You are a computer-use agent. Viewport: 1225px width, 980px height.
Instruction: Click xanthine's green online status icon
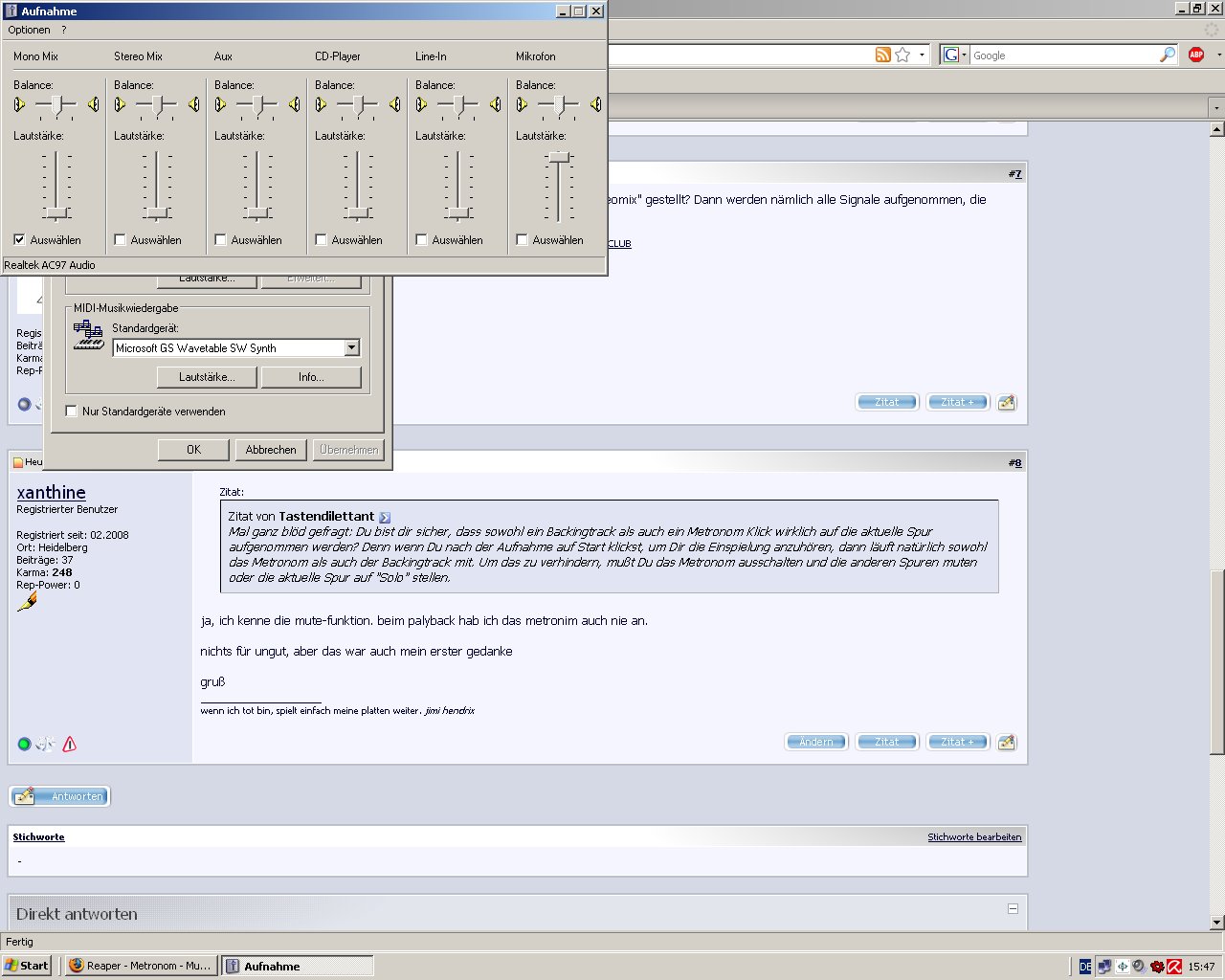click(x=24, y=744)
